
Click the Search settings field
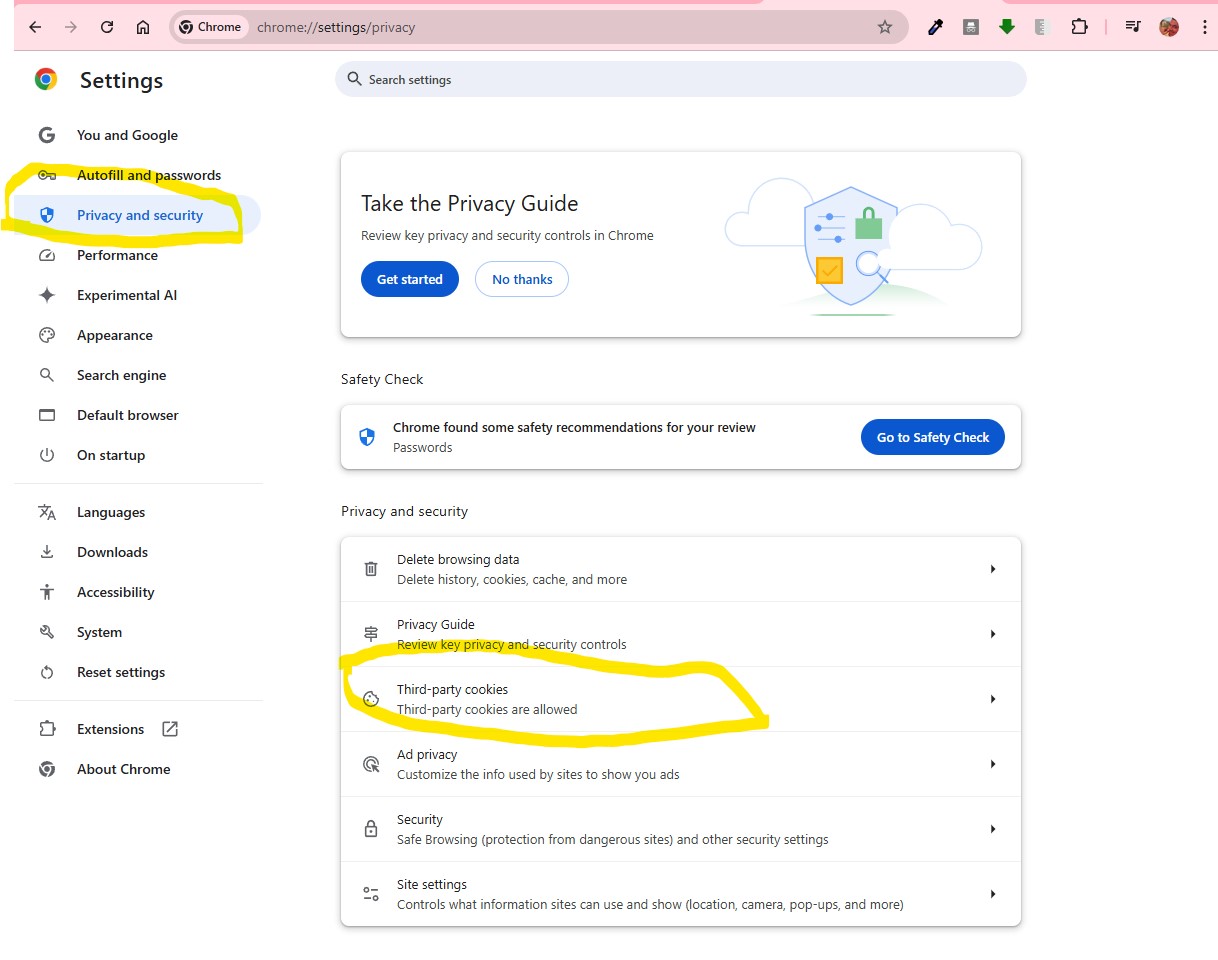coord(681,79)
